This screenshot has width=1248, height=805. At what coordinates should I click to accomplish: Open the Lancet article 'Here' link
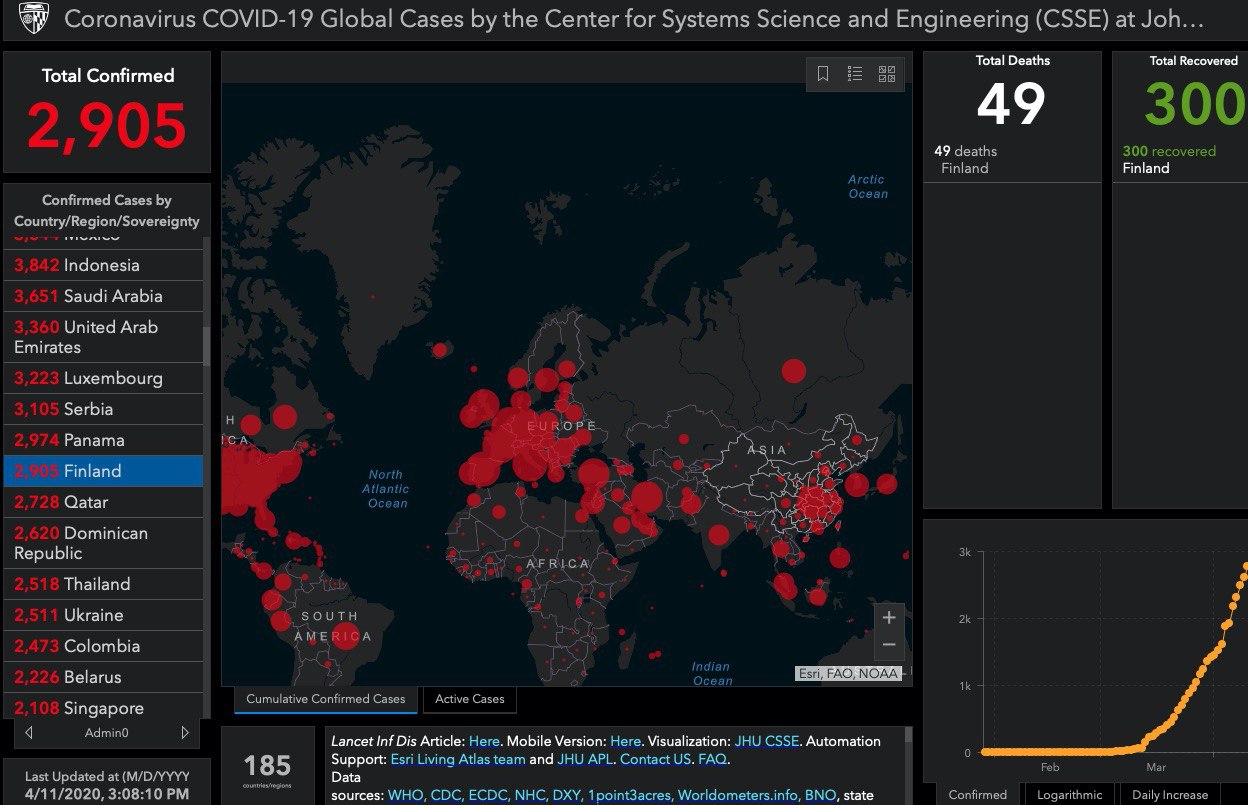pyautogui.click(x=484, y=741)
